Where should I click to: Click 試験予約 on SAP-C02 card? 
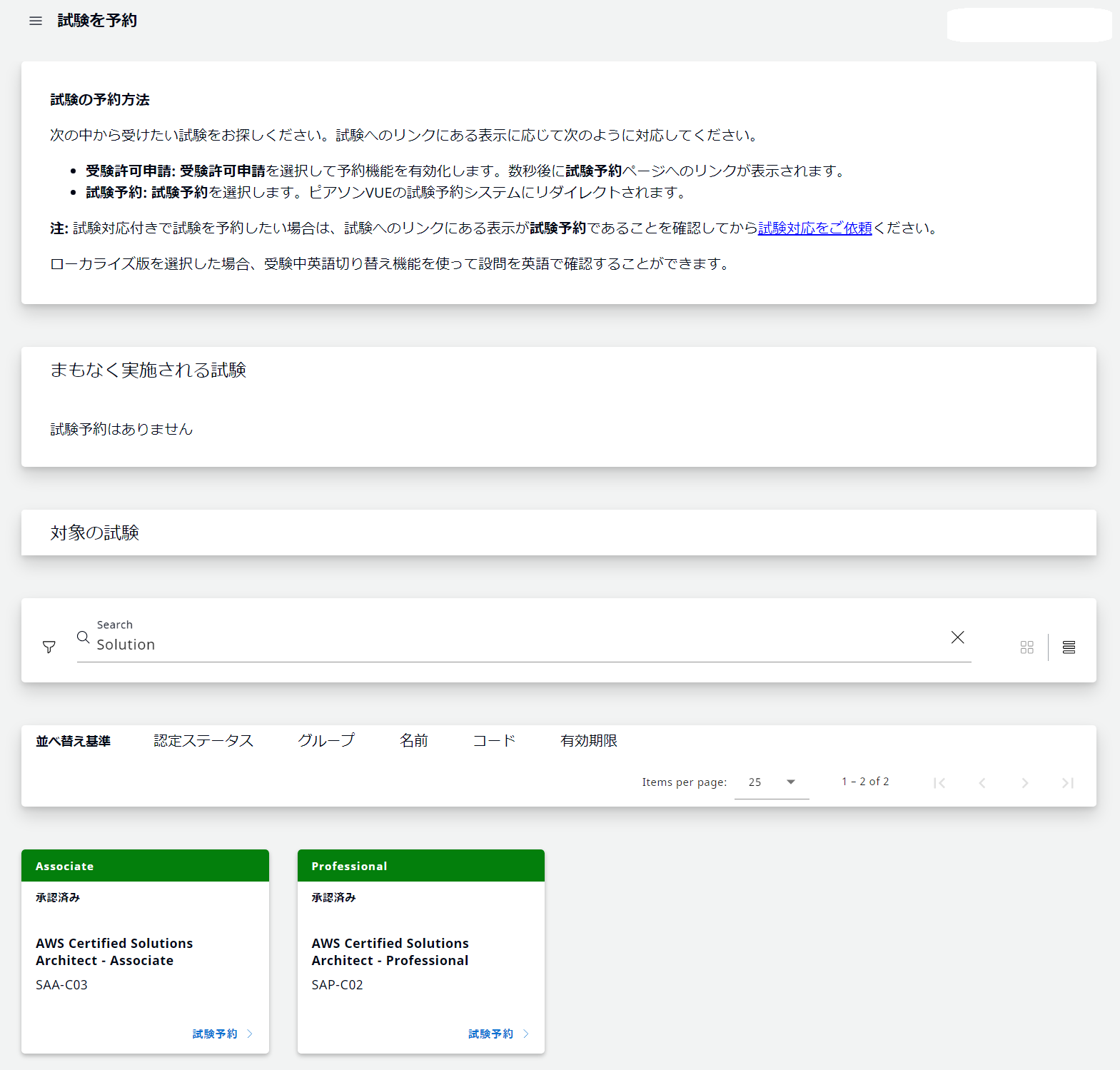click(x=490, y=1034)
